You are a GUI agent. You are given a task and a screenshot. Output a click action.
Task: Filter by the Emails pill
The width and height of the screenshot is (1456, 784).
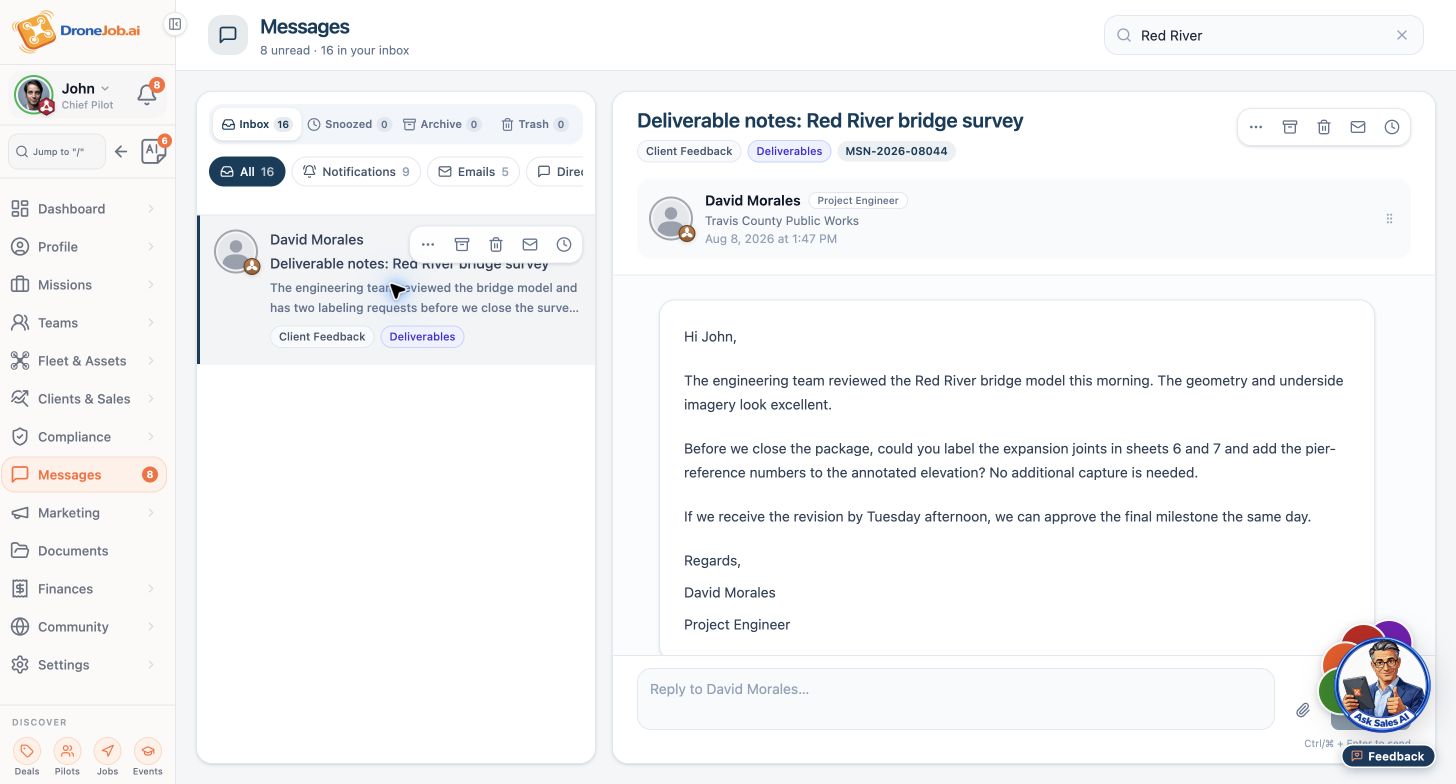click(x=473, y=172)
